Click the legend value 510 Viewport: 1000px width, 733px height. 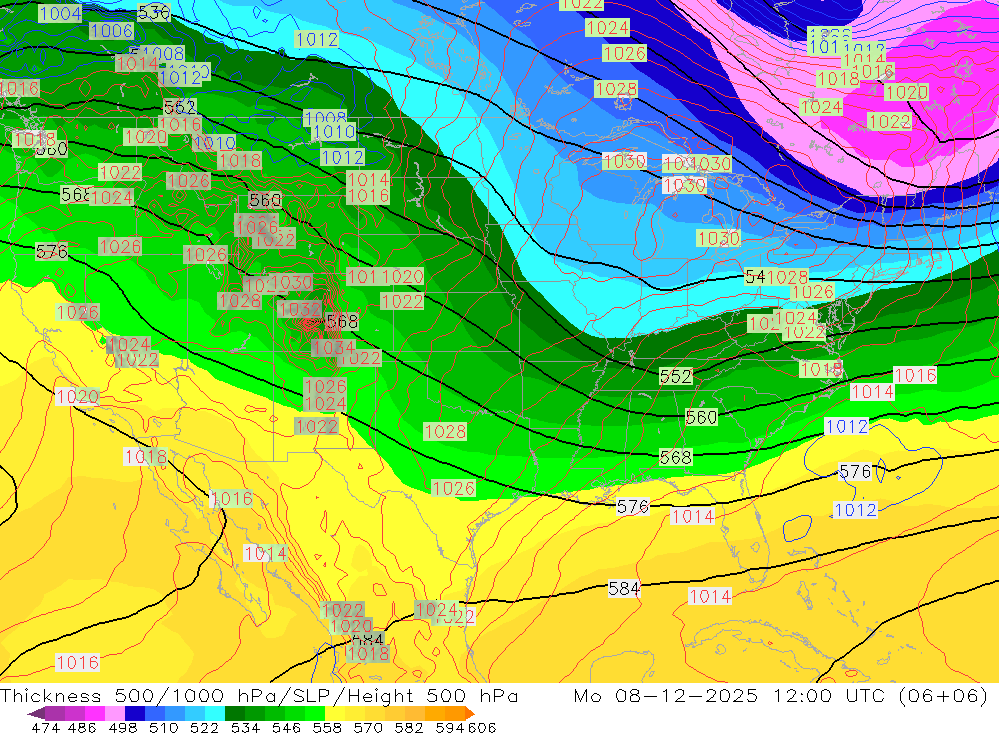pos(163,727)
